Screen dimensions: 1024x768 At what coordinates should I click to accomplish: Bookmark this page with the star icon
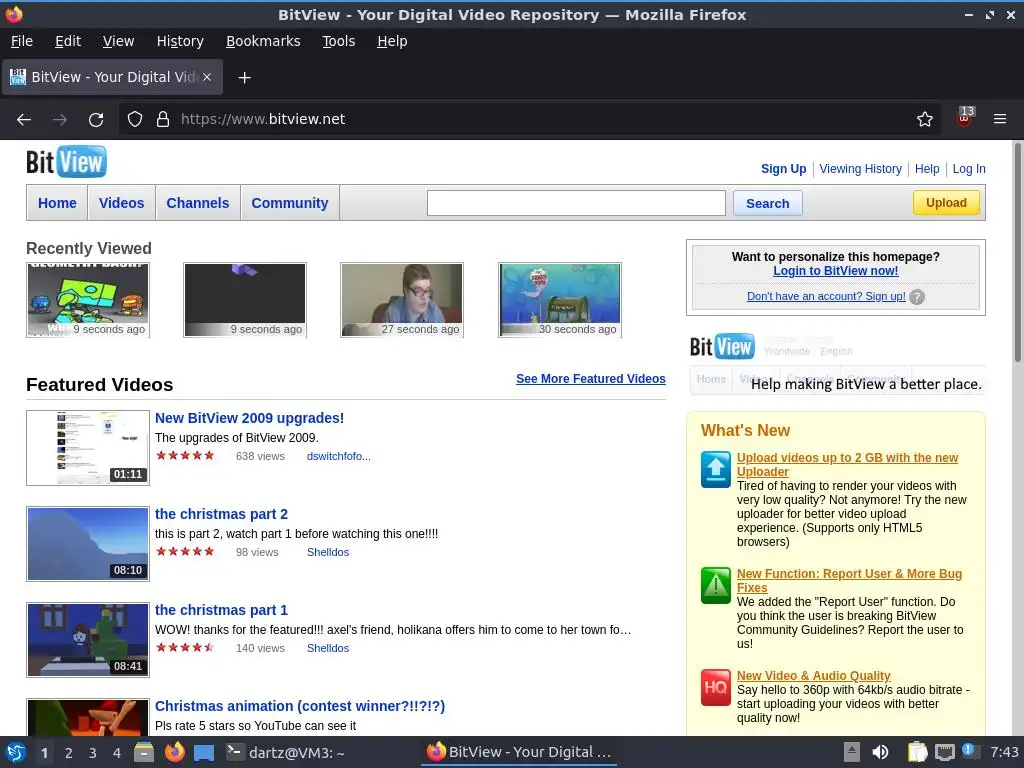point(924,119)
